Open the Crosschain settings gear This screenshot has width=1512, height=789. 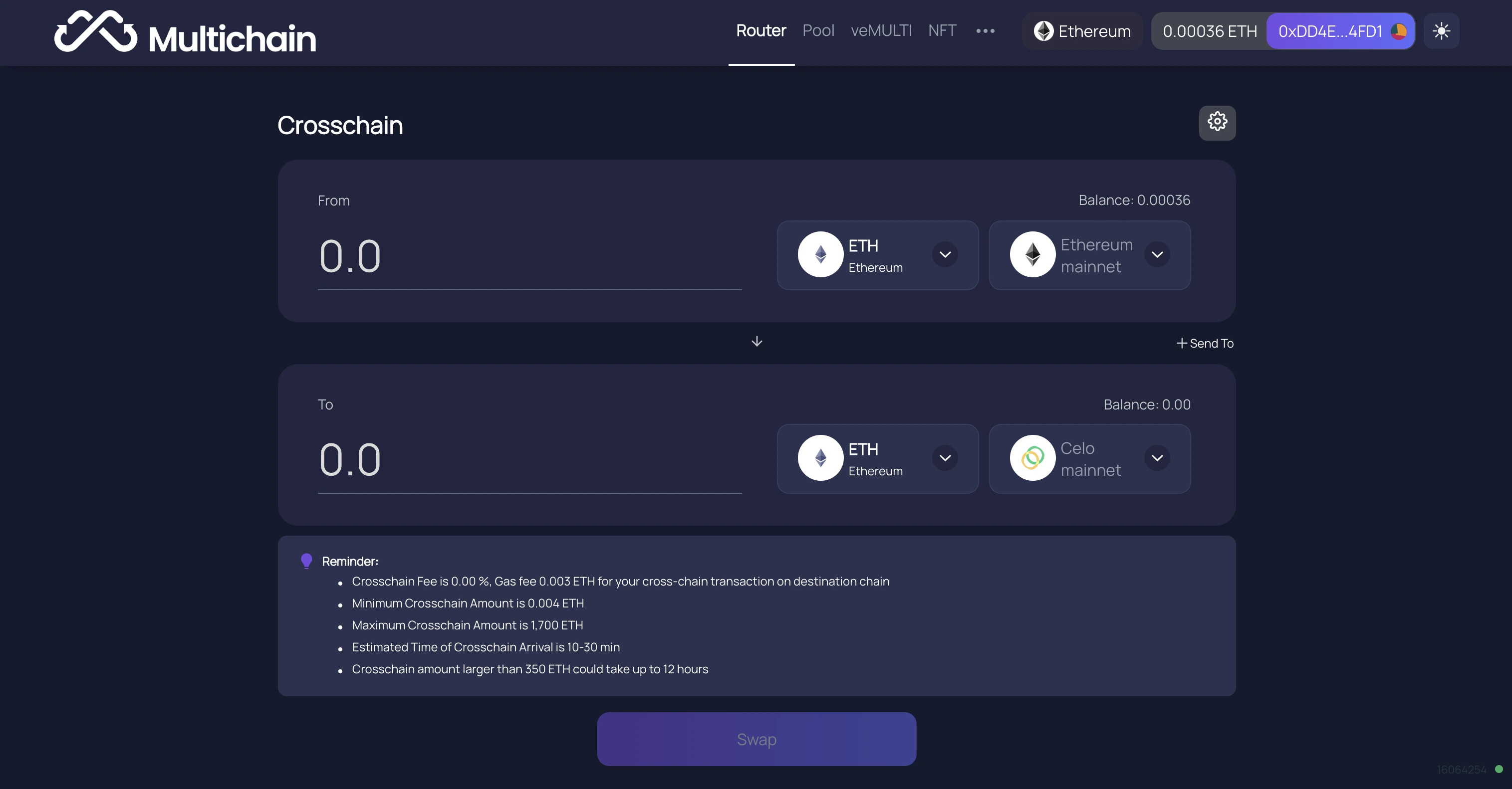pos(1217,123)
